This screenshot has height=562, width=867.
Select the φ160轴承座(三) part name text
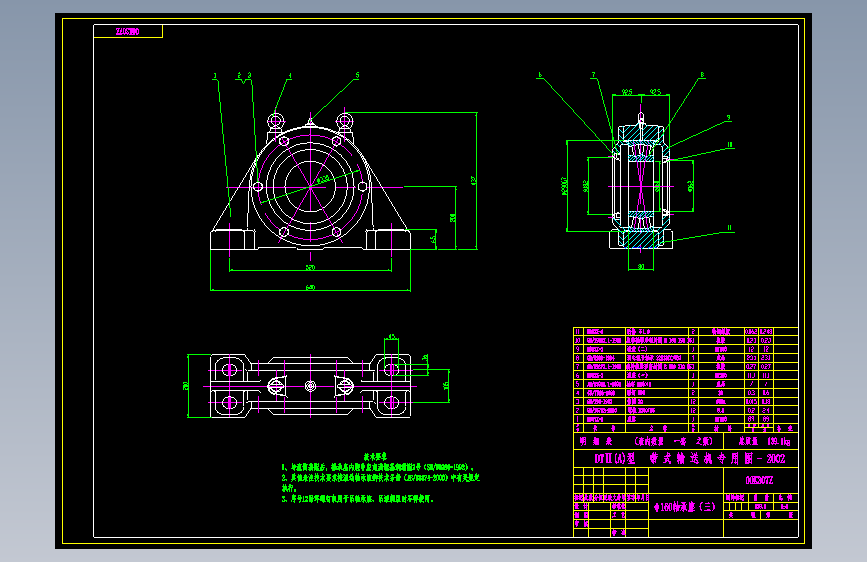[x=684, y=507]
